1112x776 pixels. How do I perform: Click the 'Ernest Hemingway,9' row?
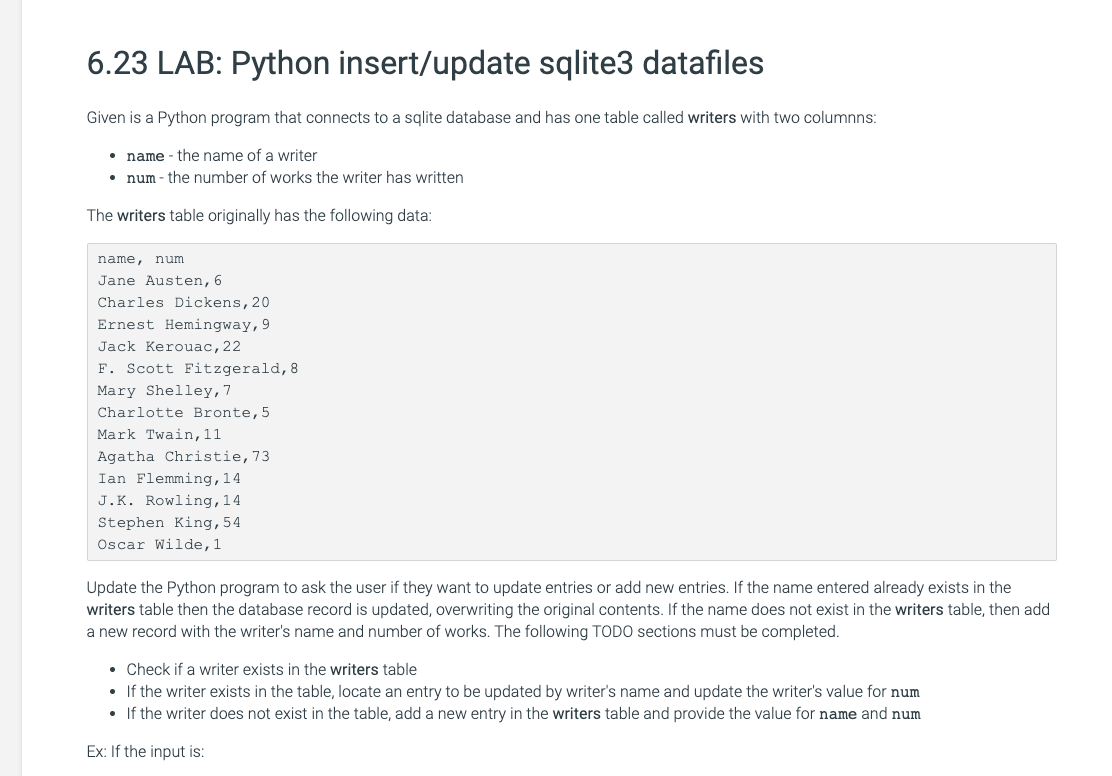tap(184, 324)
